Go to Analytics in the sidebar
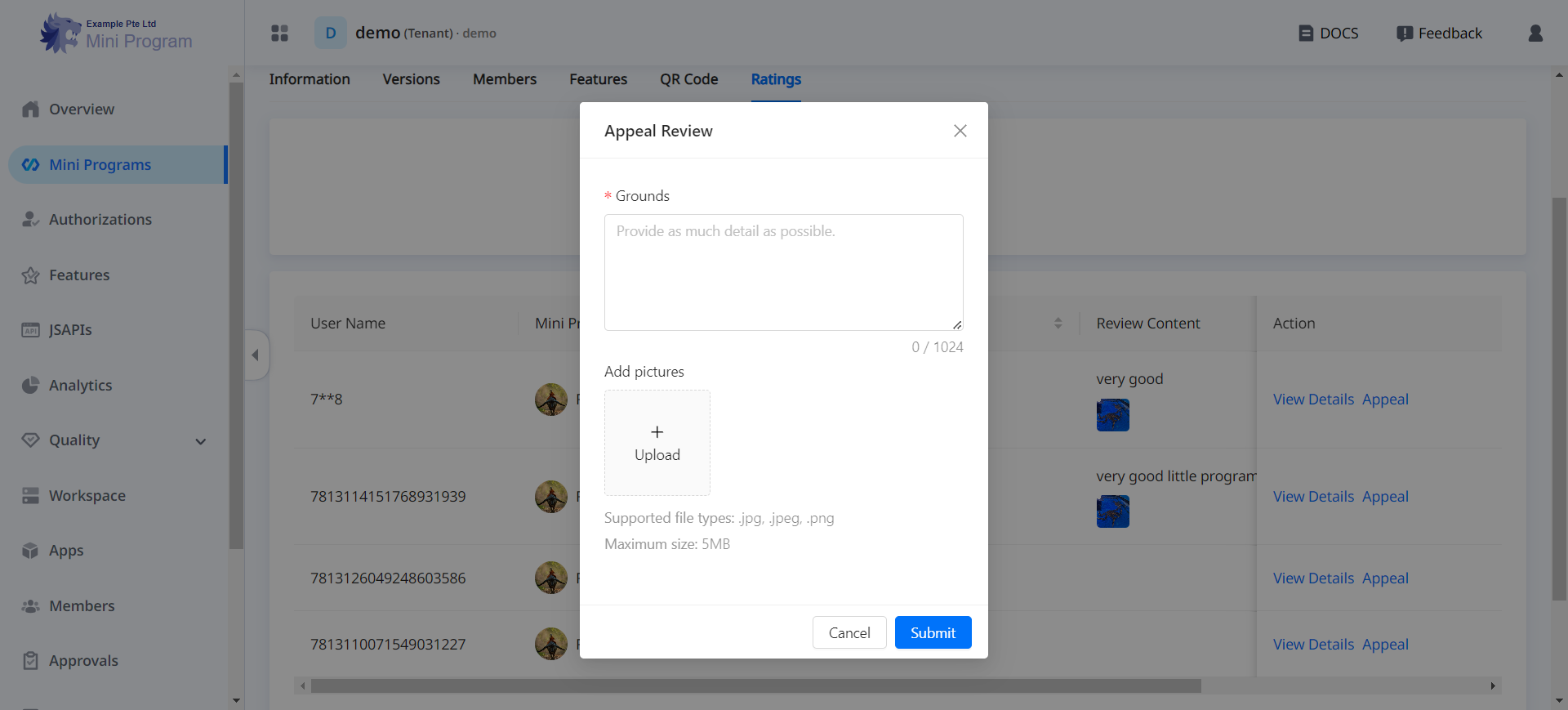Viewport: 1568px width, 710px height. (80, 386)
